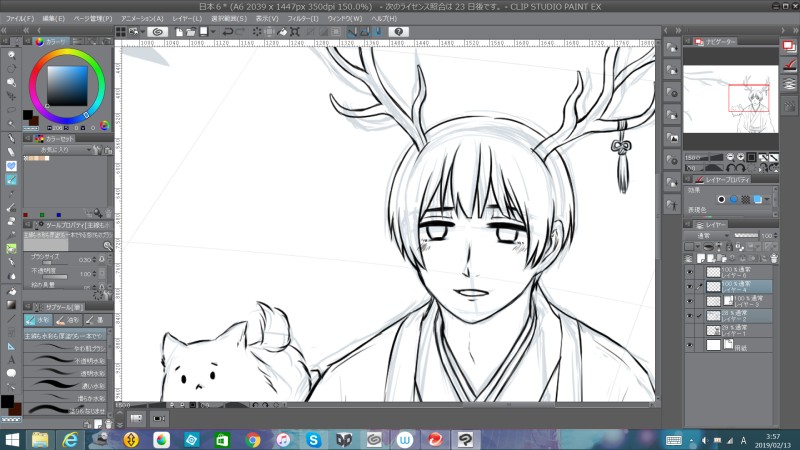Select レイヤー 3 row thumbnail
Image resolution: width=800 pixels, height=450 pixels.
click(x=713, y=302)
